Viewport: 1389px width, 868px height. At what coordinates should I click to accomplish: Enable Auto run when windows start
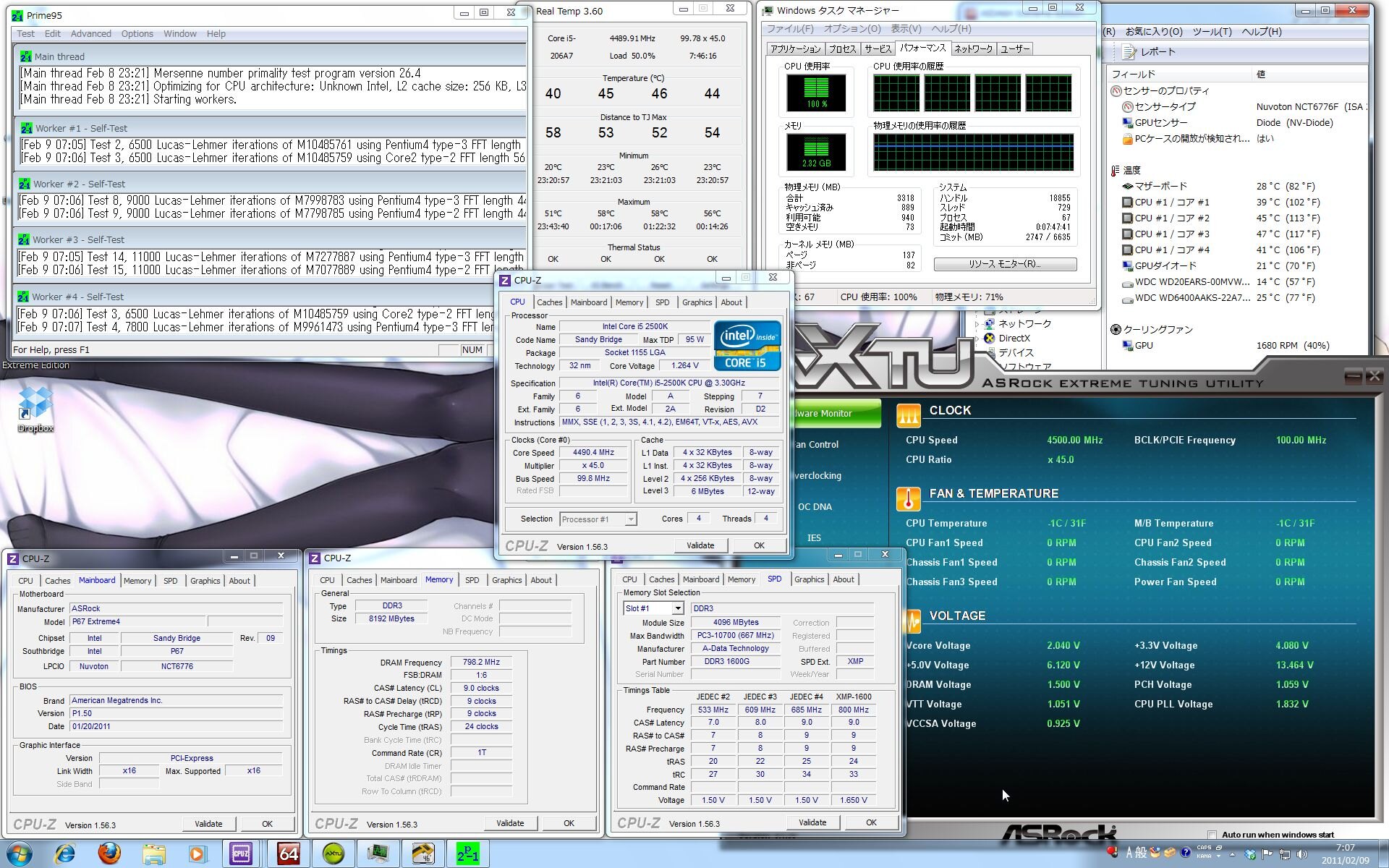point(1212,835)
